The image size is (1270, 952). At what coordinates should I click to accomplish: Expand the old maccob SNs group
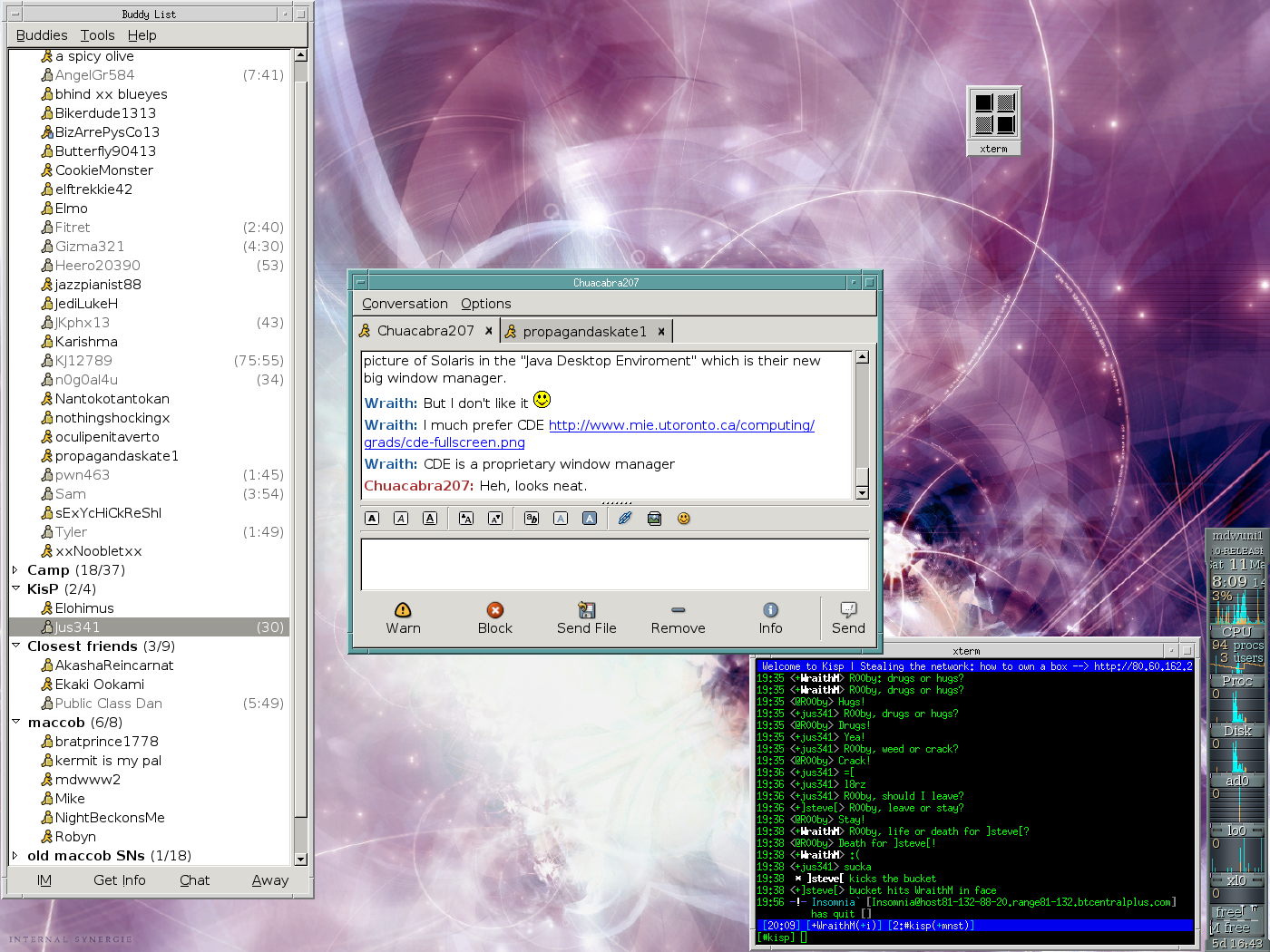coord(15,856)
